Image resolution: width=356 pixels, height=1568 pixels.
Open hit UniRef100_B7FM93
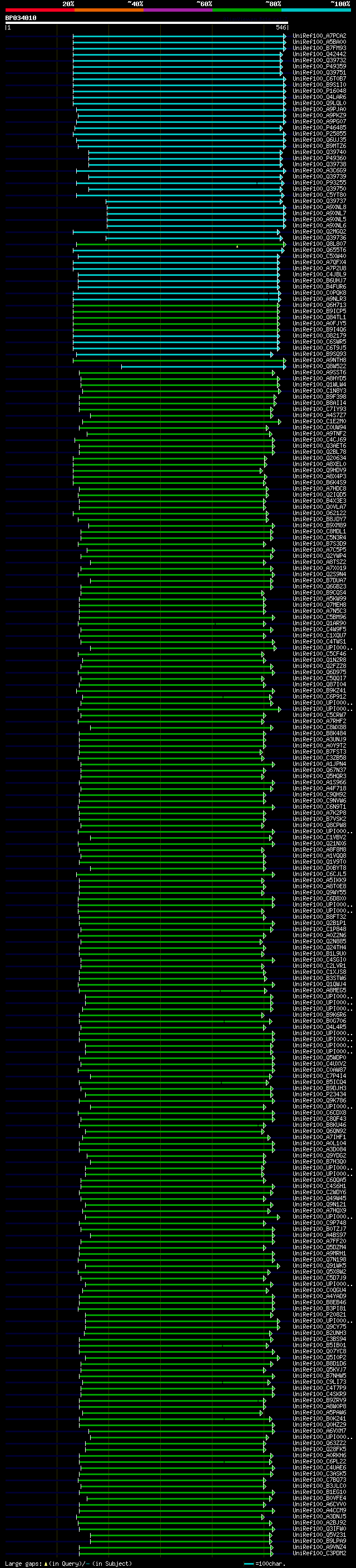319,48
